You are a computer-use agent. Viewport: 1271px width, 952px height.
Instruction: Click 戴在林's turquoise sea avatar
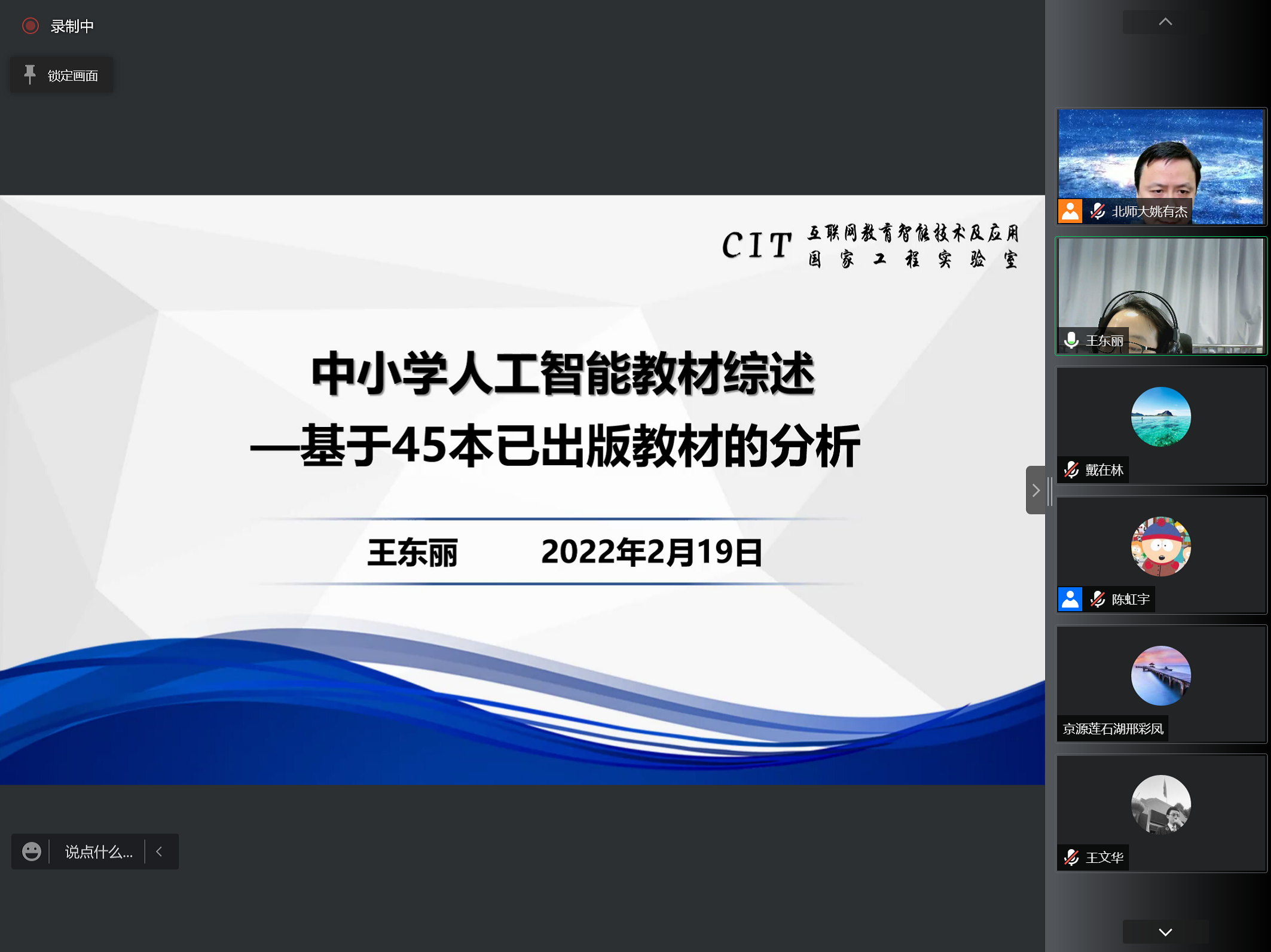(x=1160, y=417)
